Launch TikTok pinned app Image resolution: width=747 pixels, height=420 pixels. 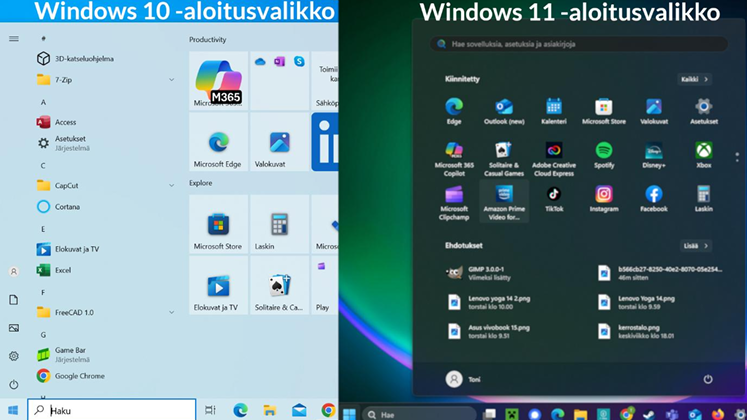tap(554, 199)
